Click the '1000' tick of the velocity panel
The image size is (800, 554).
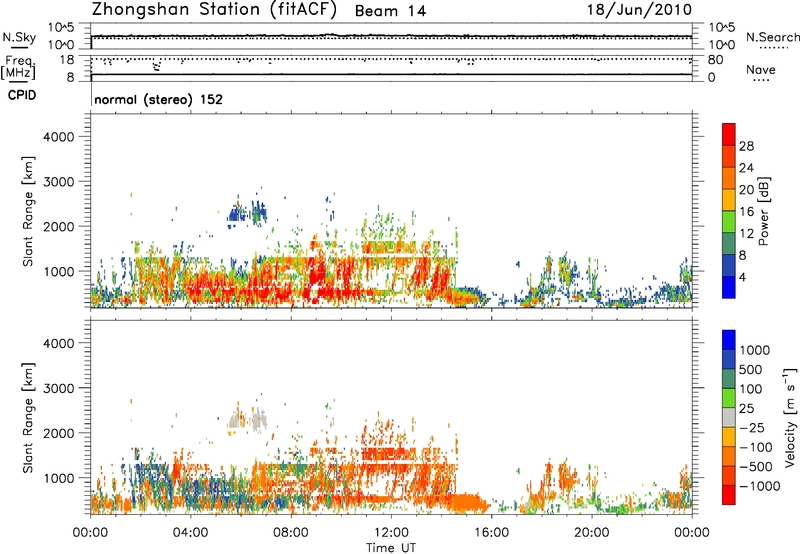[x=58, y=478]
